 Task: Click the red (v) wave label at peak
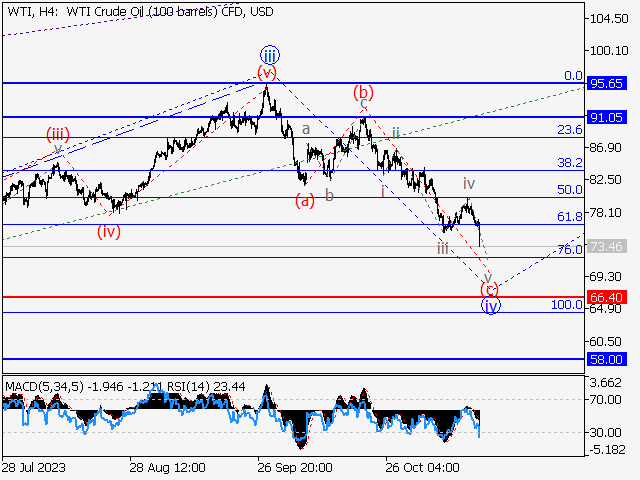coord(267,73)
